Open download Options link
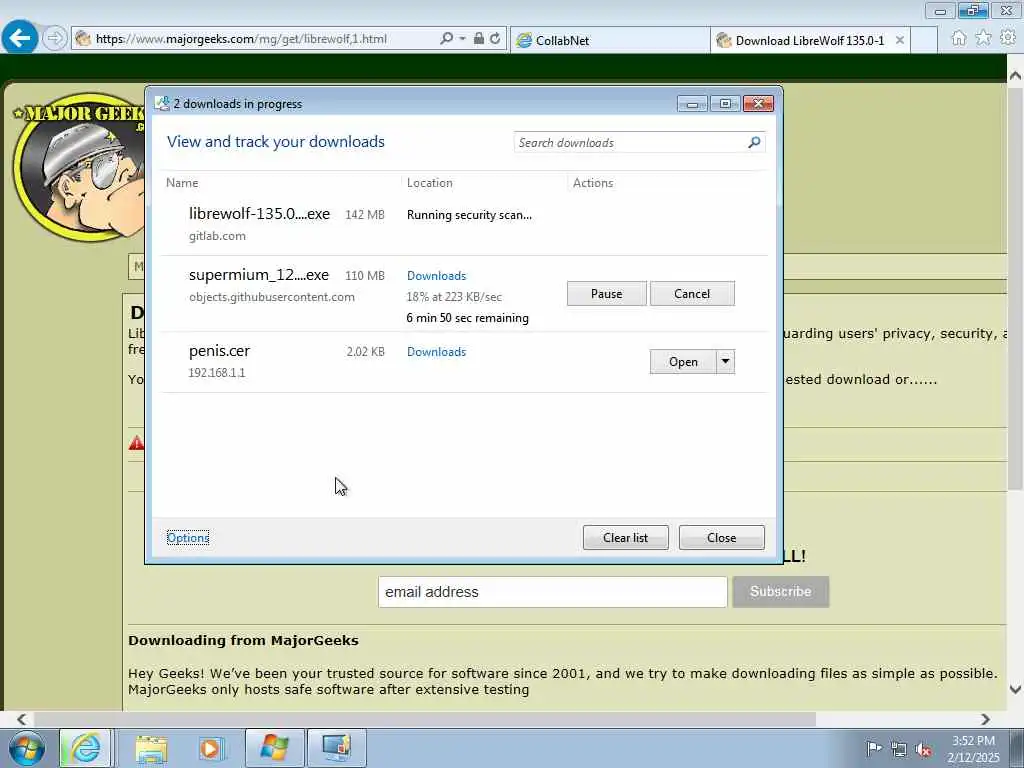Image resolution: width=1024 pixels, height=768 pixels. 188,537
